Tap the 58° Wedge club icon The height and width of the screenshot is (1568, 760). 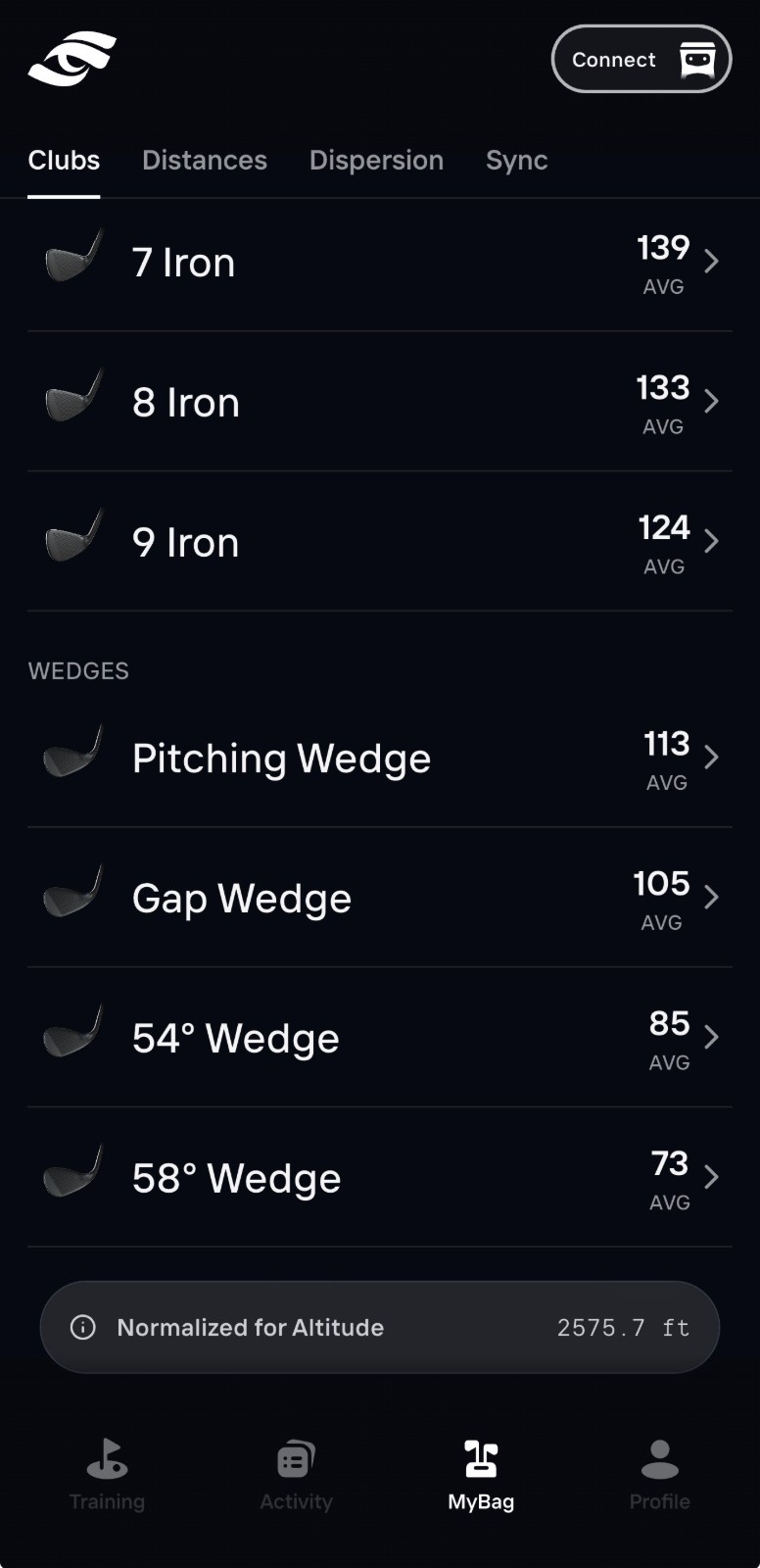(72, 1171)
